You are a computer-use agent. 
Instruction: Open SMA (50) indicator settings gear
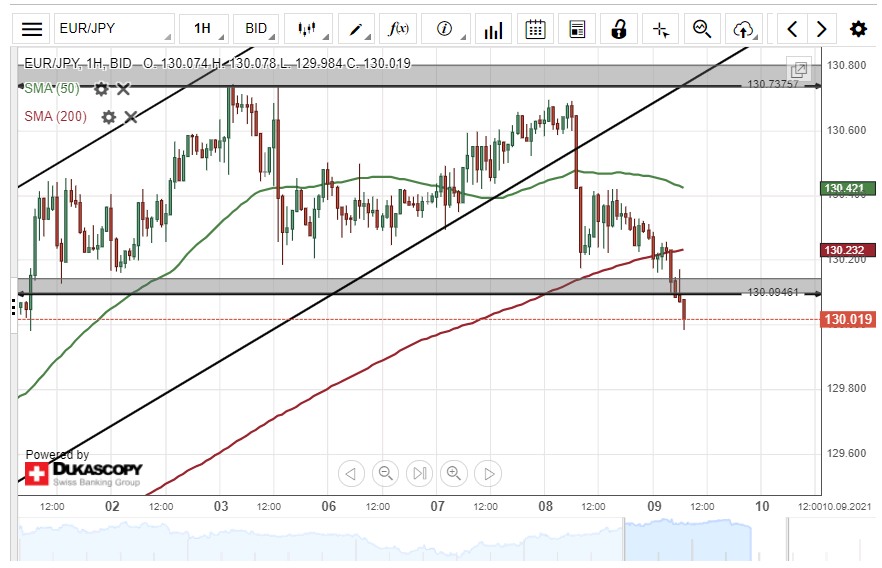(x=101, y=89)
